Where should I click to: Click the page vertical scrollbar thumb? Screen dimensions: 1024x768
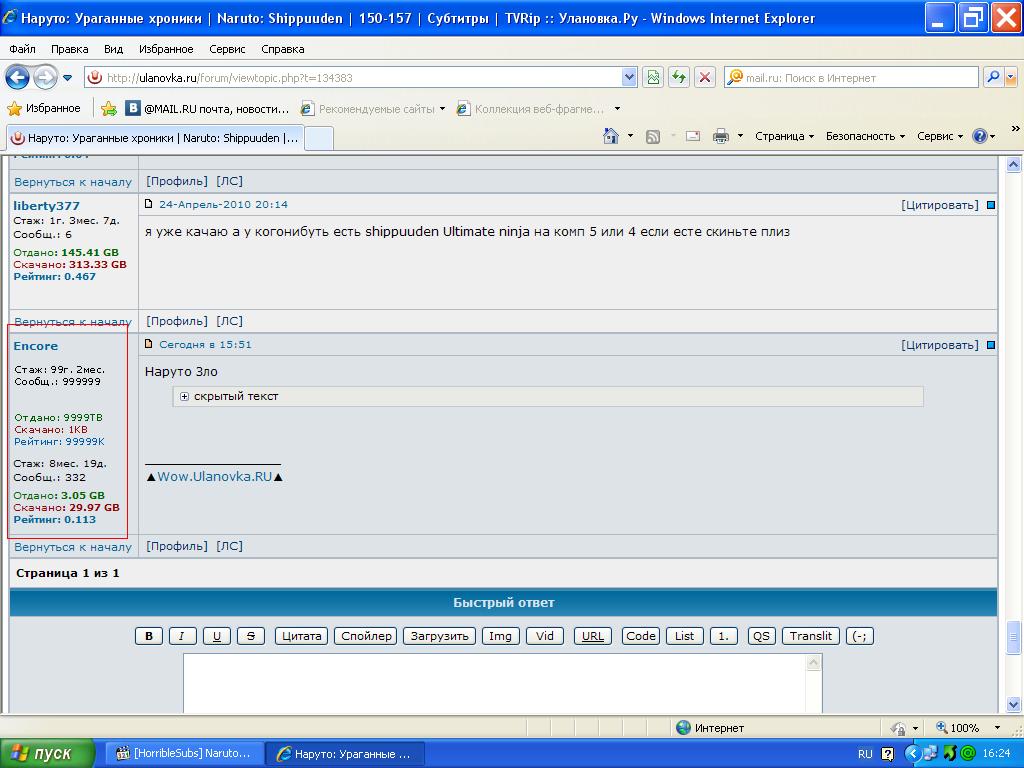tap(1013, 636)
